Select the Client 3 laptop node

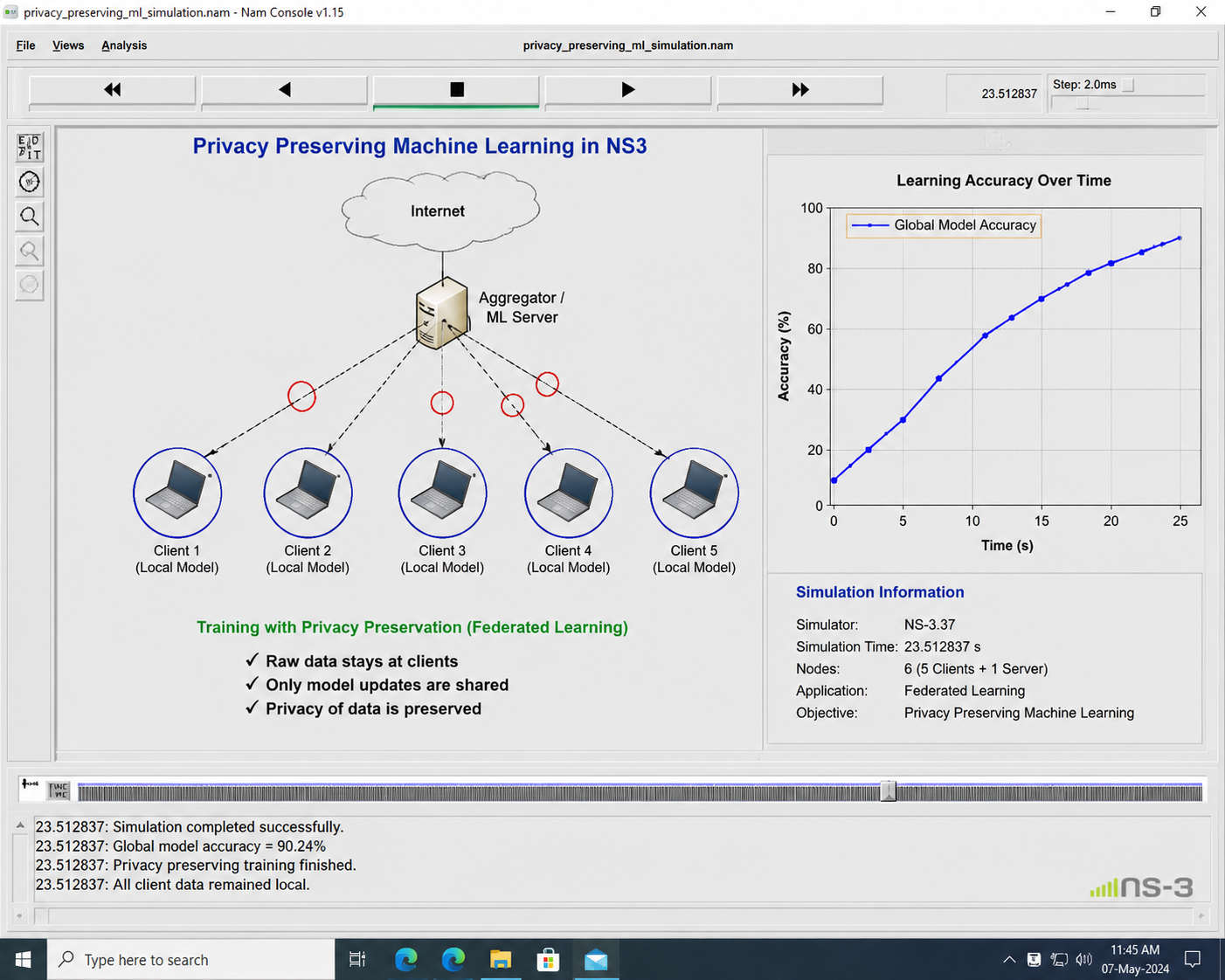(x=442, y=493)
